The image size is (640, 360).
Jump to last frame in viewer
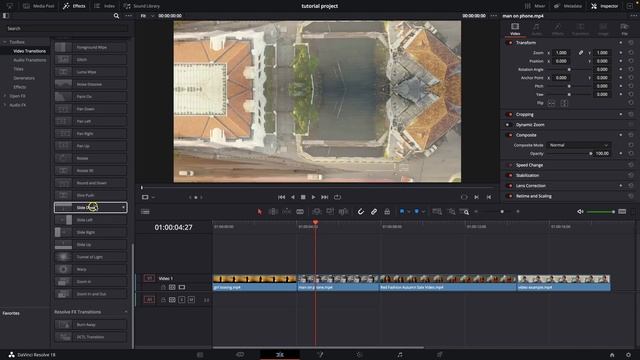pos(324,197)
